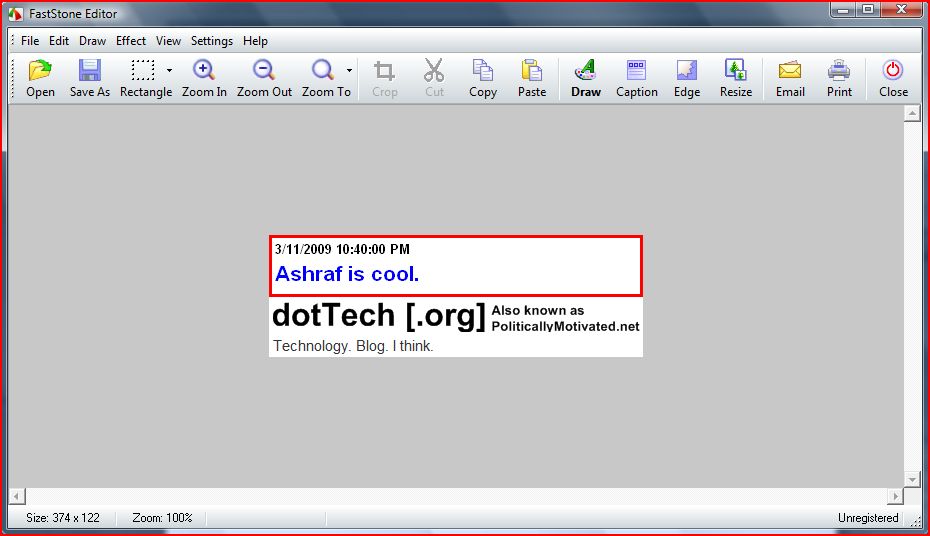The height and width of the screenshot is (536, 930).
Task: Open the Resize image tool
Action: (x=736, y=78)
